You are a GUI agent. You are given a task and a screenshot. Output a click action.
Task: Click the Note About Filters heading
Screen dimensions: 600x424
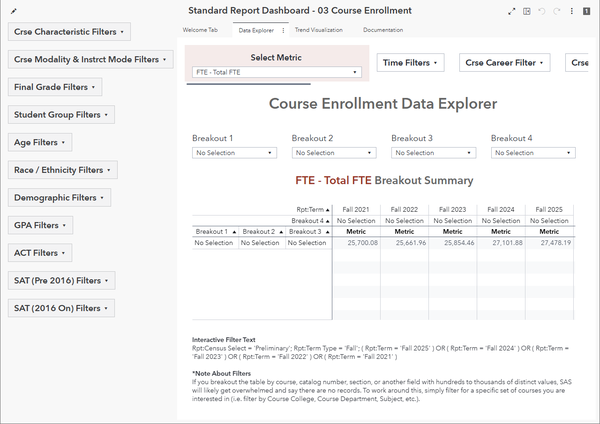221,373
